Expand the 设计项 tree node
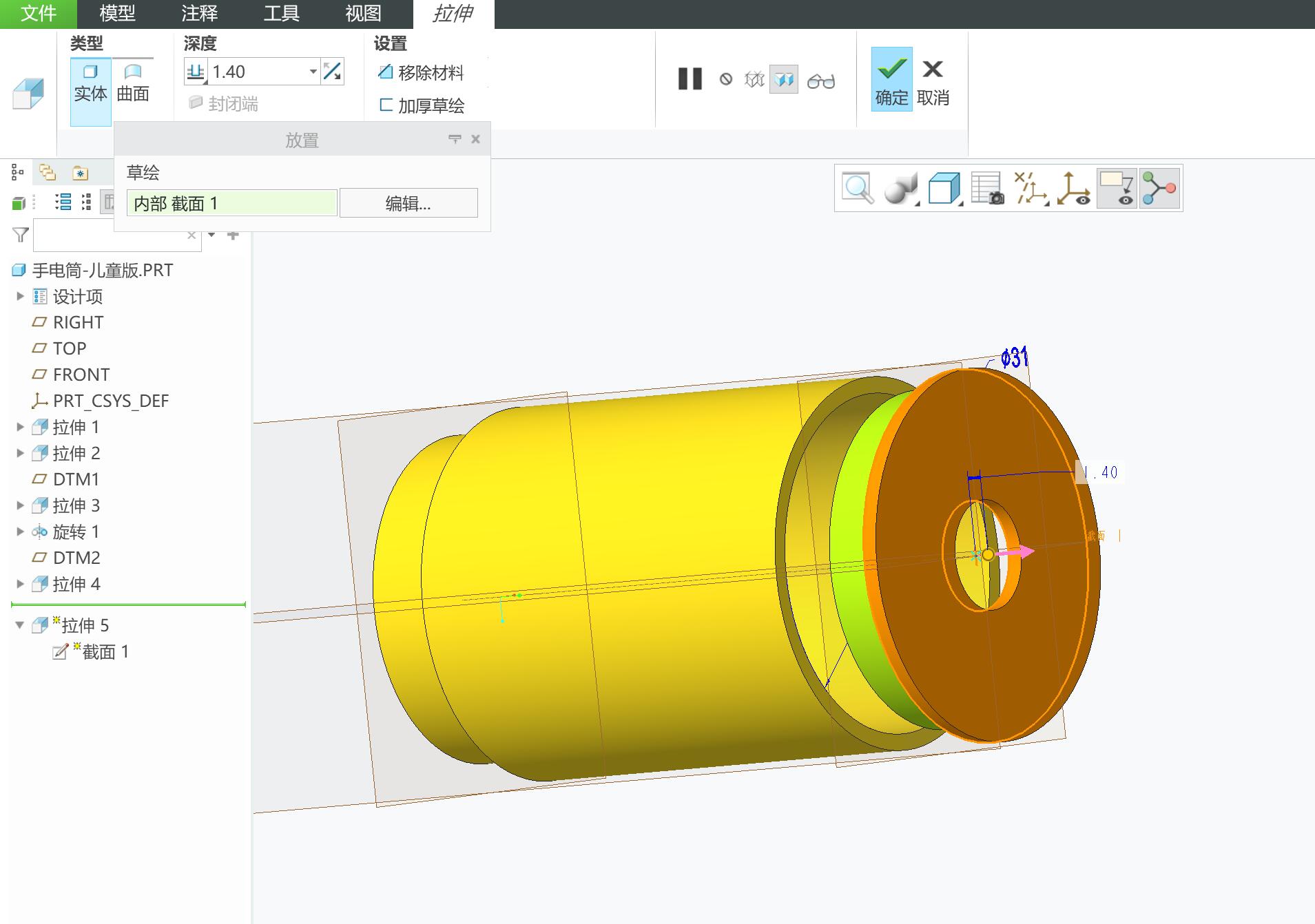This screenshot has width=1315, height=924. [x=20, y=296]
